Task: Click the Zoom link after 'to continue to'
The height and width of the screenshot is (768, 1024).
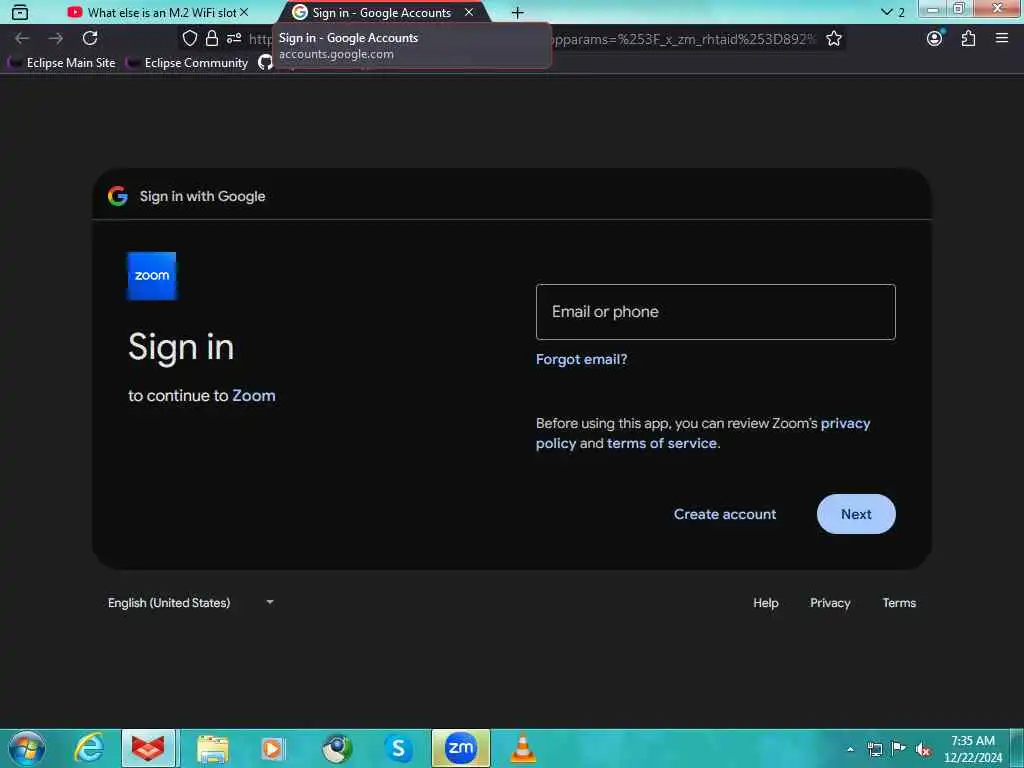Action: click(254, 396)
